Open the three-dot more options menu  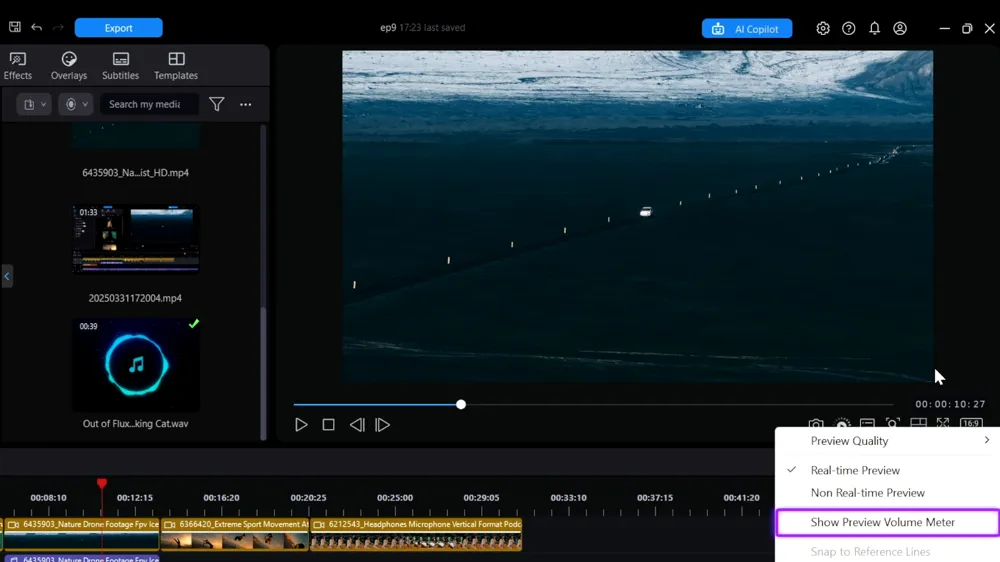coord(246,104)
